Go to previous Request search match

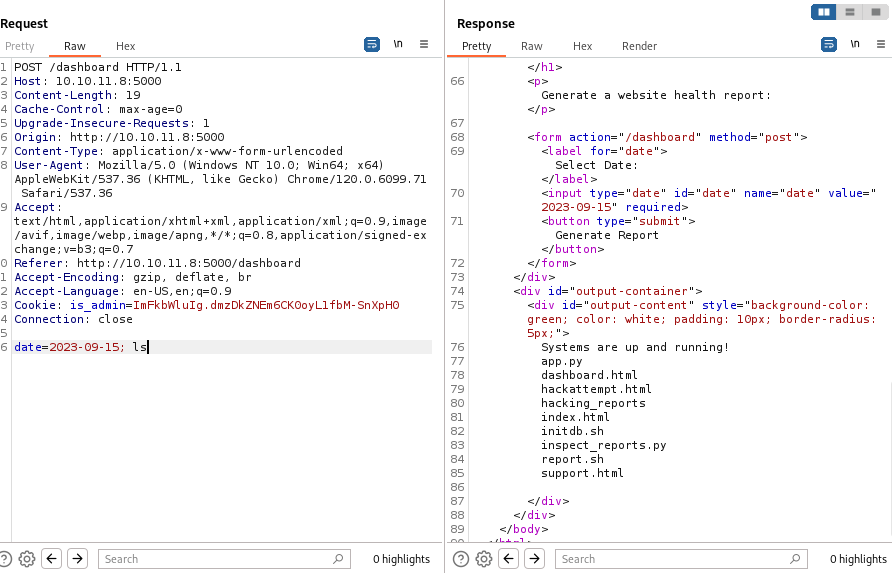pos(51,559)
